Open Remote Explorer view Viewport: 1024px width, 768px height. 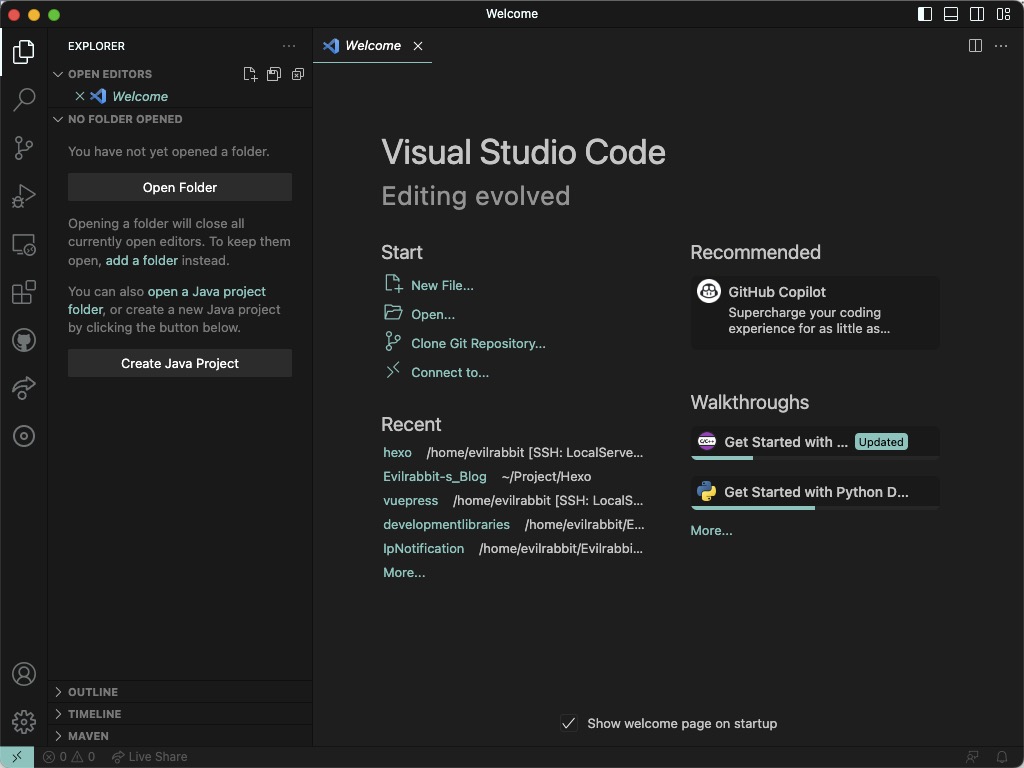24,244
